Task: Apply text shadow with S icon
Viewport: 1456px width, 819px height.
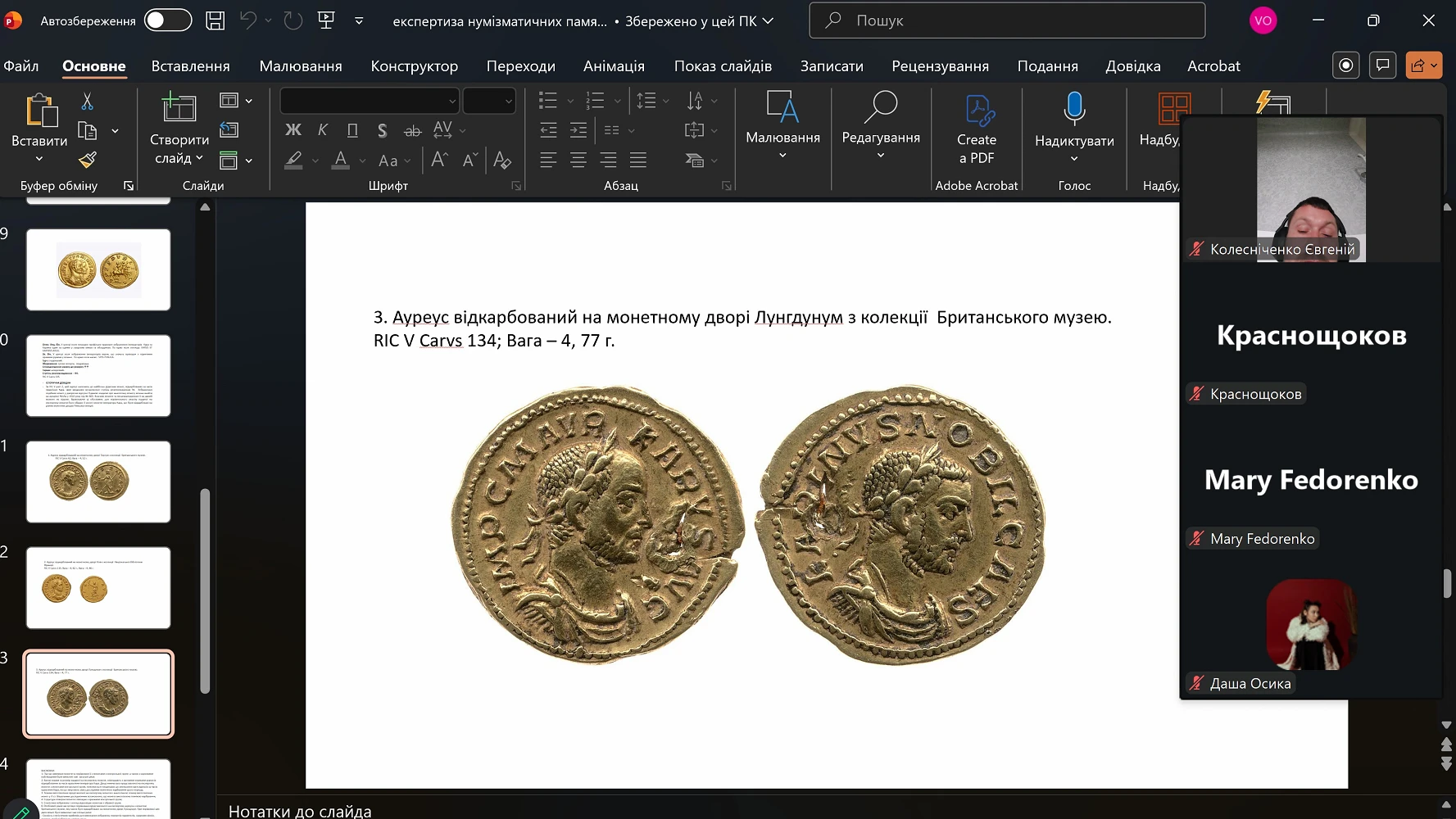Action: pos(382,130)
